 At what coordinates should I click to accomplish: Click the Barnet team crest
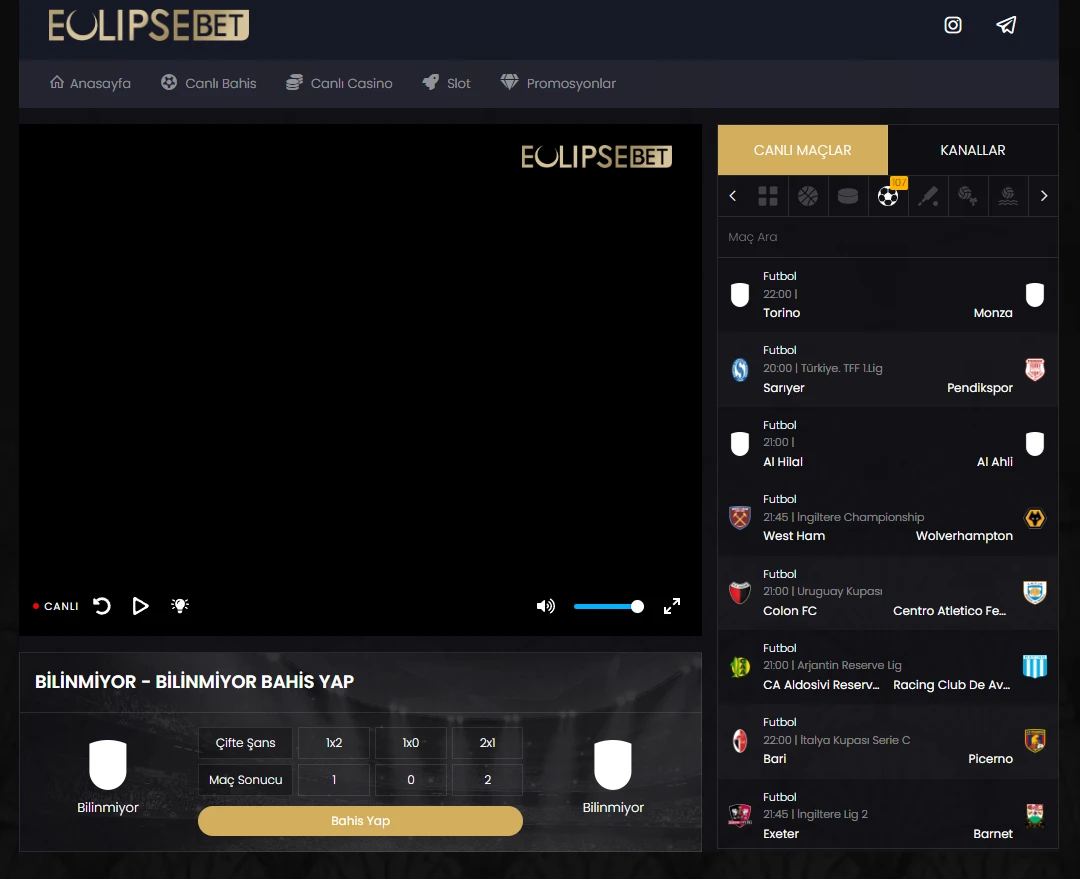[x=1035, y=816]
